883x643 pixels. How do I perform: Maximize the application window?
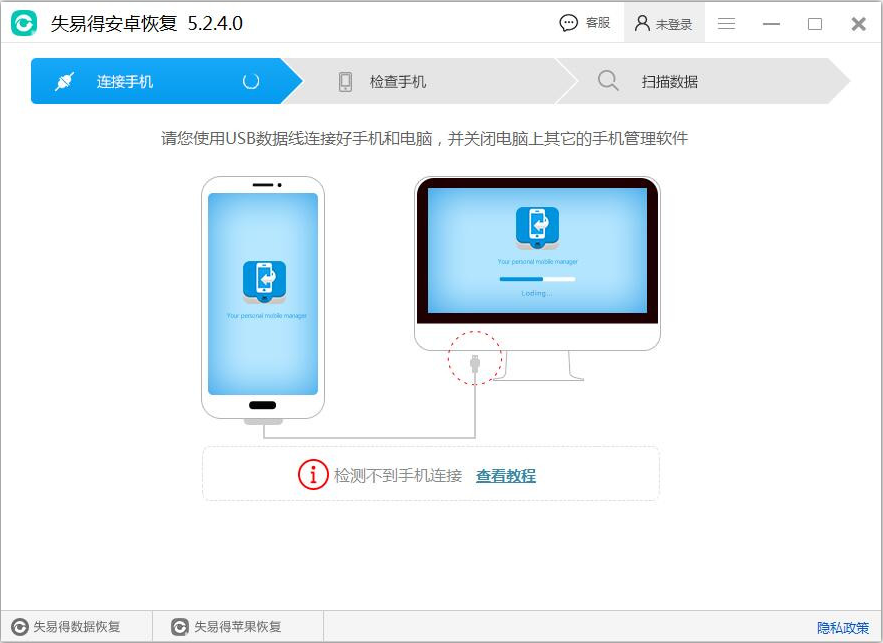(x=814, y=24)
